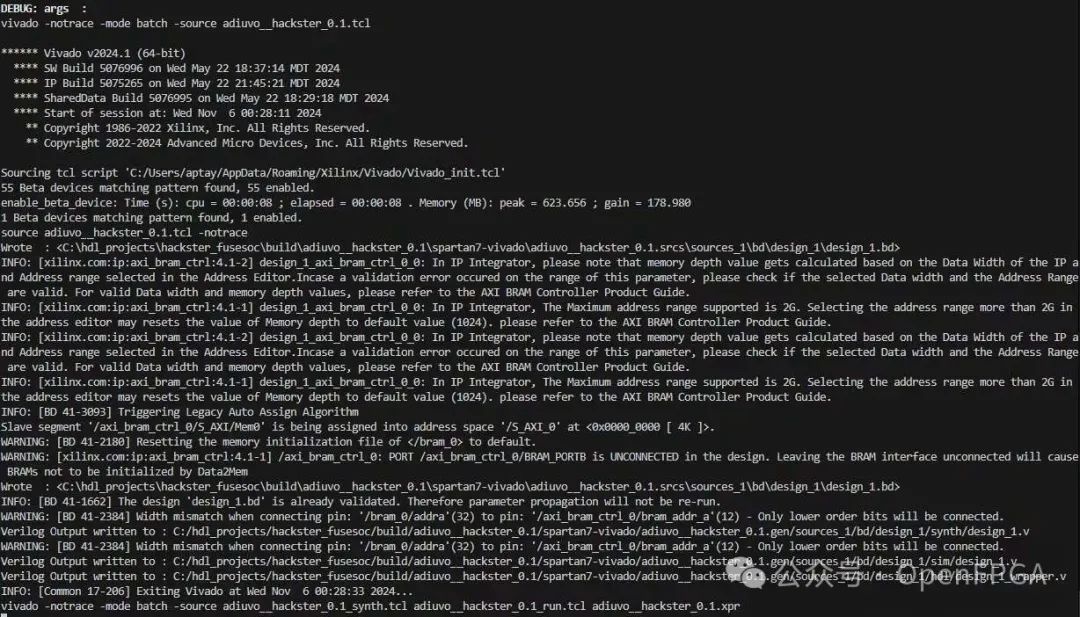Viewport: 1080px width, 617px height.
Task: Select the source adiuvo__hackster_0.1.tcl -notrace line
Action: (x=124, y=233)
